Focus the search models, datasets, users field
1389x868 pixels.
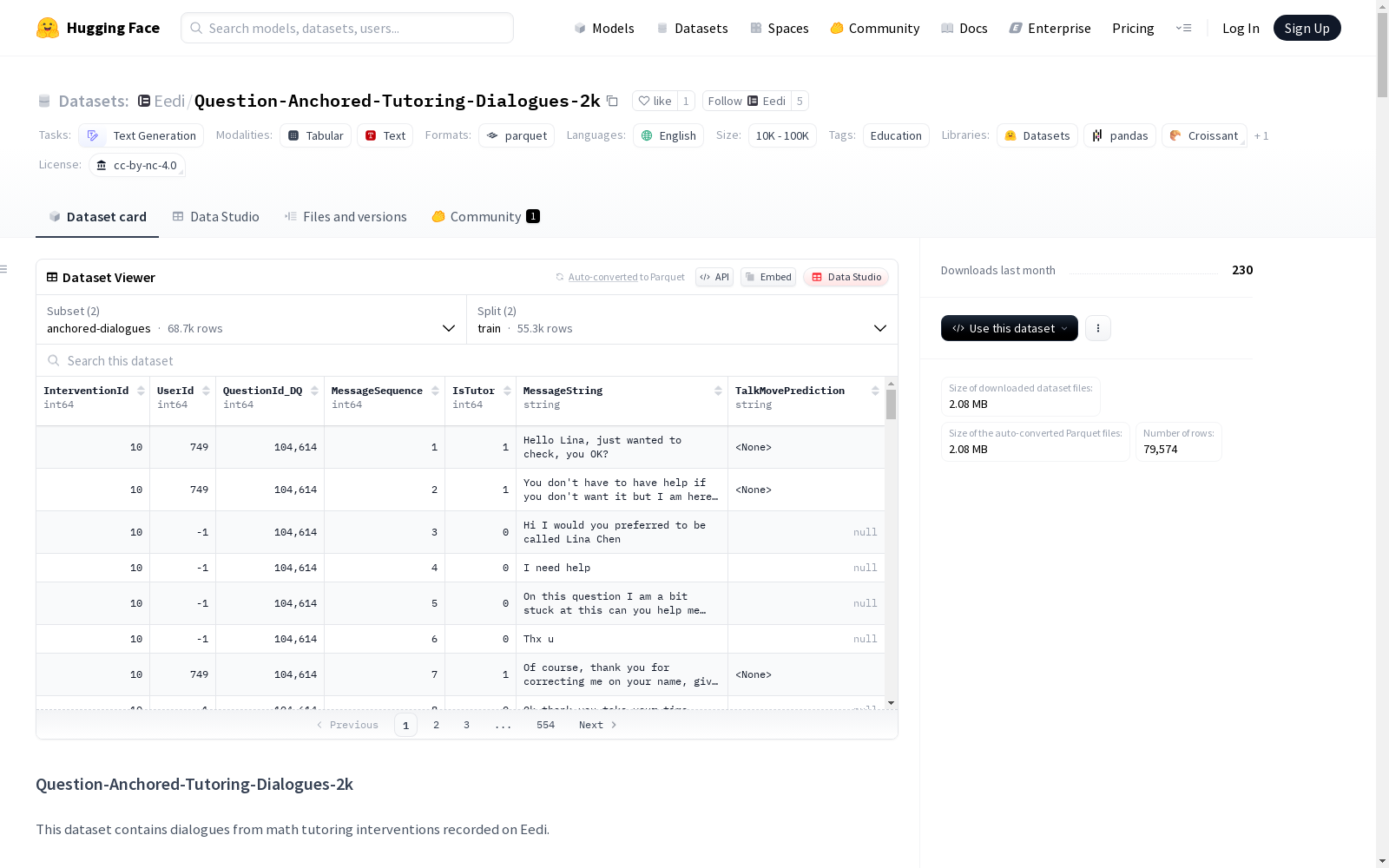347,28
